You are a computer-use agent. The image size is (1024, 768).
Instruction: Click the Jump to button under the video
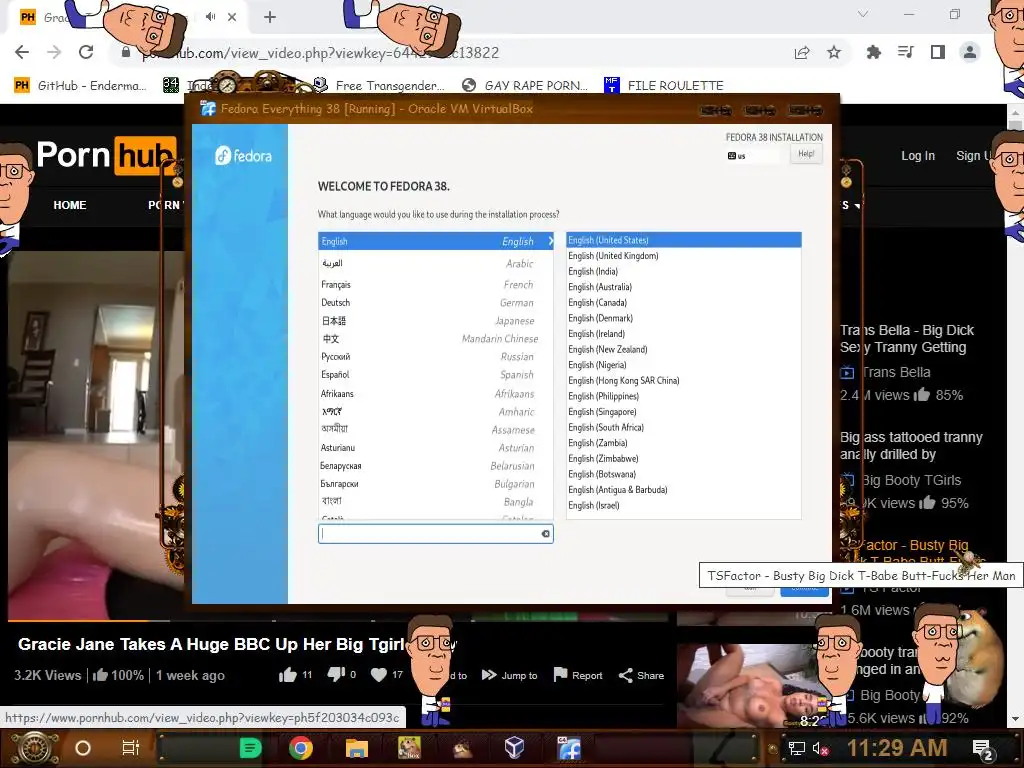[x=509, y=675]
